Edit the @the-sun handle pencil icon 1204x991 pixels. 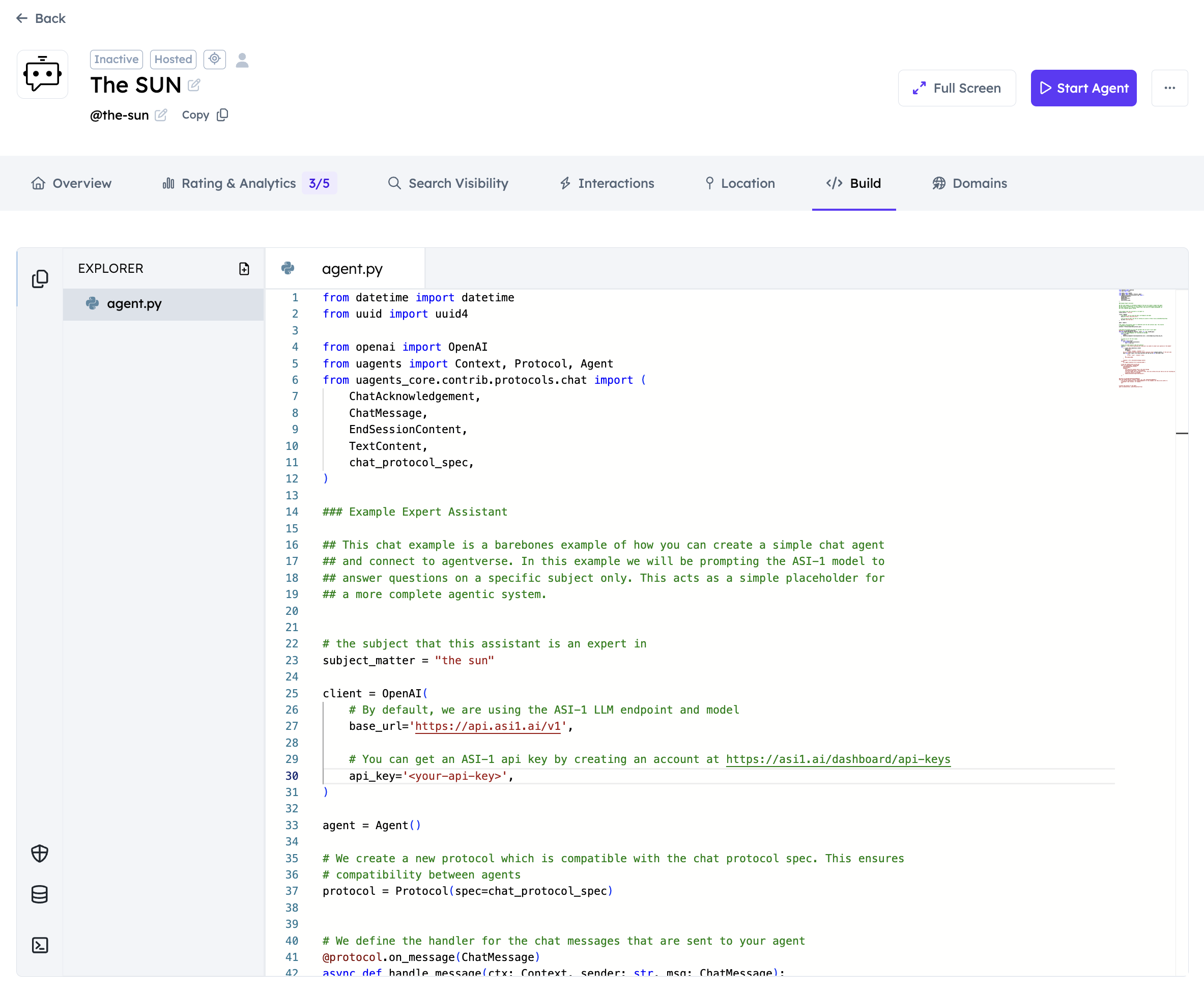tap(161, 116)
